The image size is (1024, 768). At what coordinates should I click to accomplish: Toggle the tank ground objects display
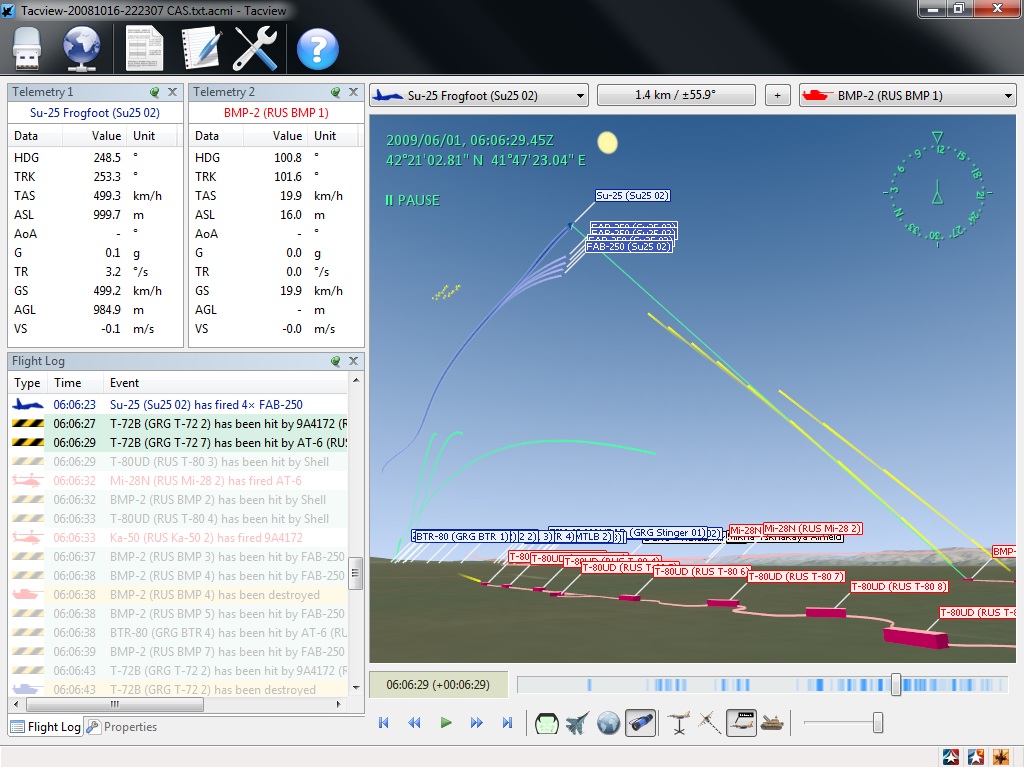pyautogui.click(x=773, y=723)
